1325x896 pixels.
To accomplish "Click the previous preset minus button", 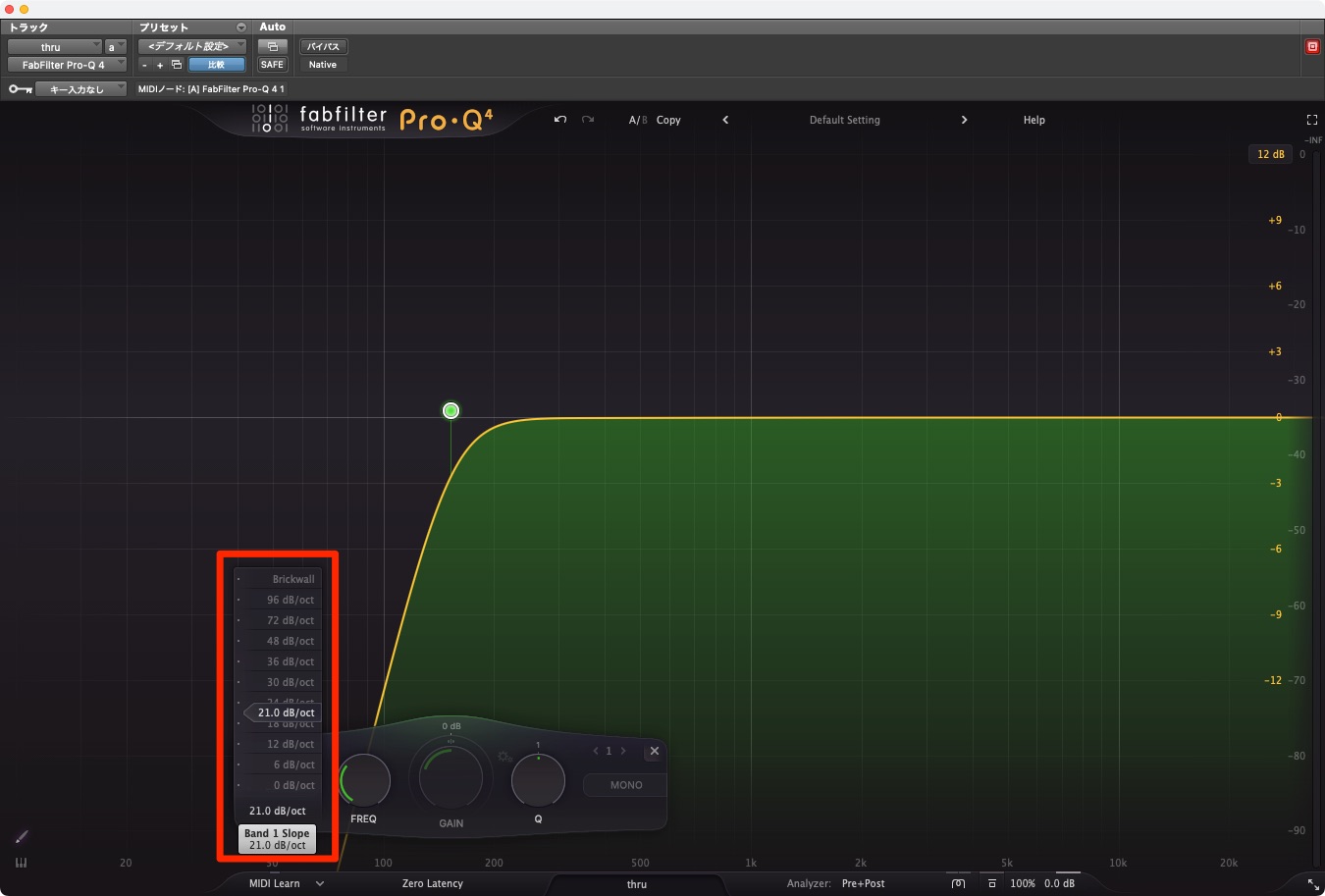I will coord(144,65).
